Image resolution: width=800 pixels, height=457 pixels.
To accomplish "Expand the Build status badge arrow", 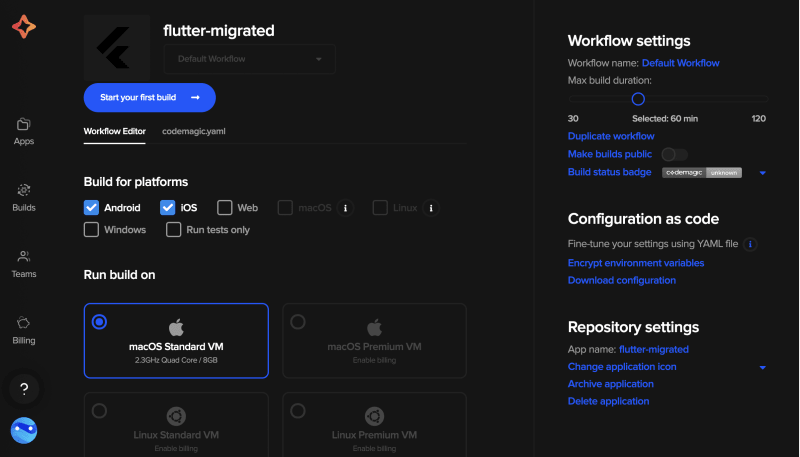I will [x=762, y=173].
